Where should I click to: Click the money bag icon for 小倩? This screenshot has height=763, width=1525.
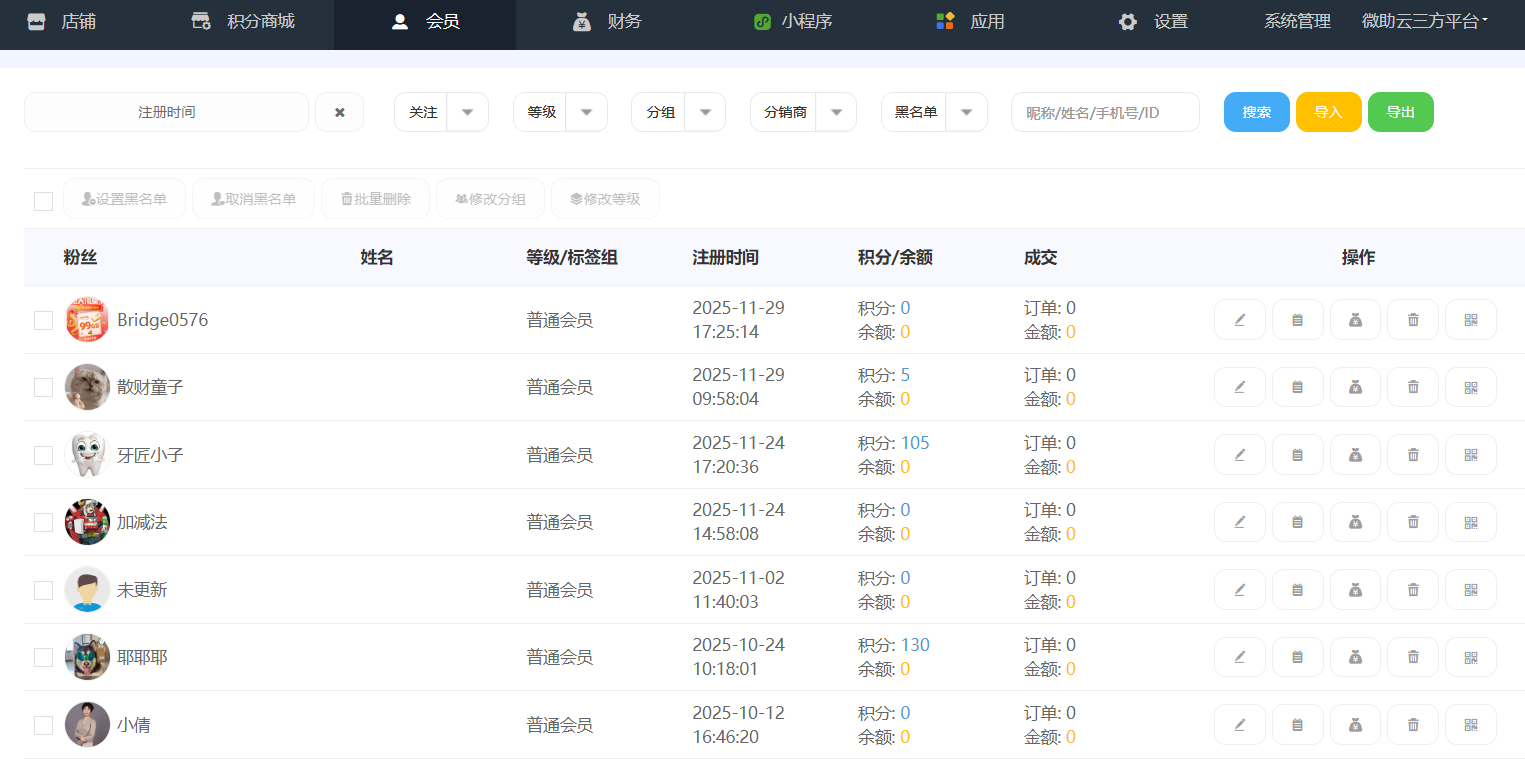tap(1355, 725)
